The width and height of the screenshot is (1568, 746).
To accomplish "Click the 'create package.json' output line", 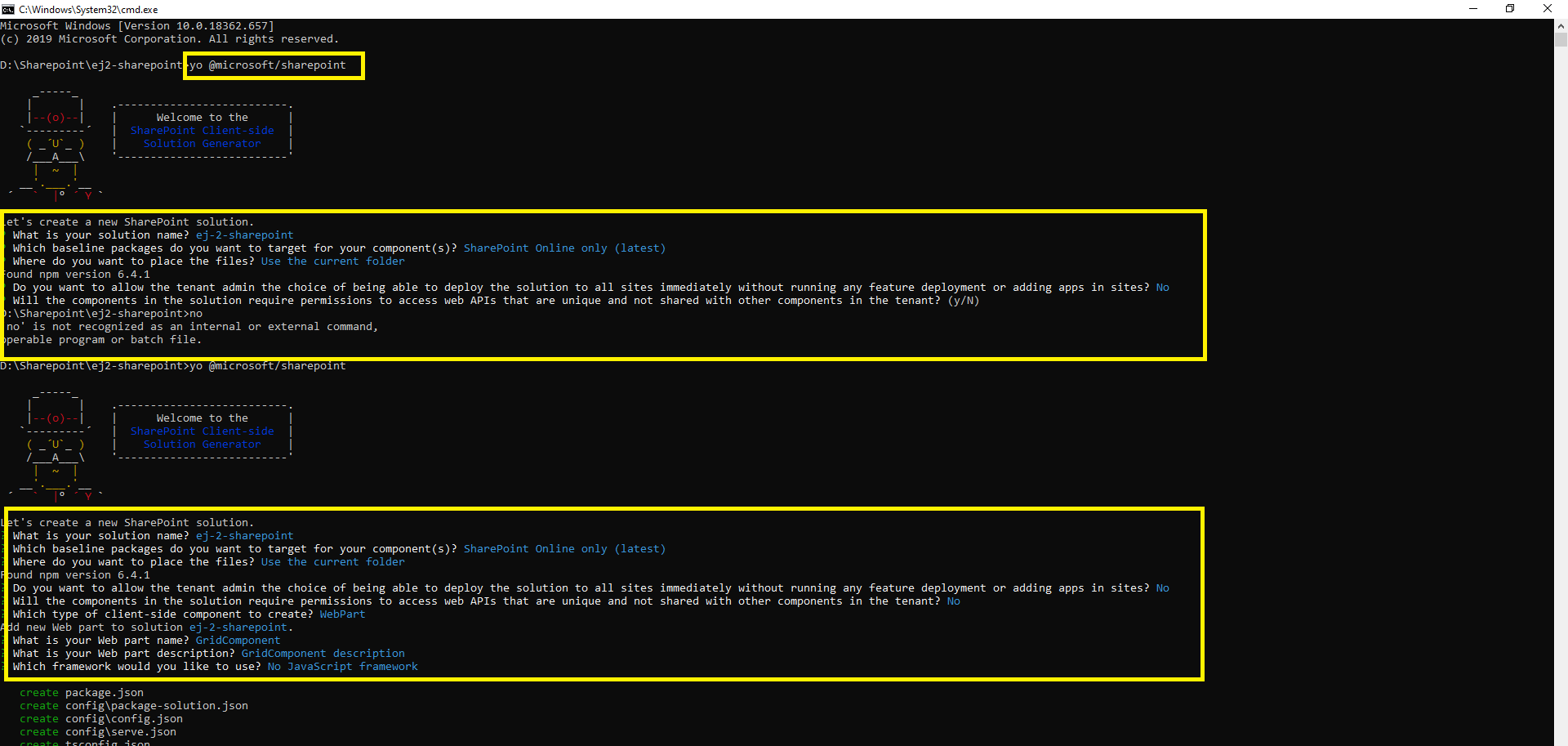I will [82, 693].
